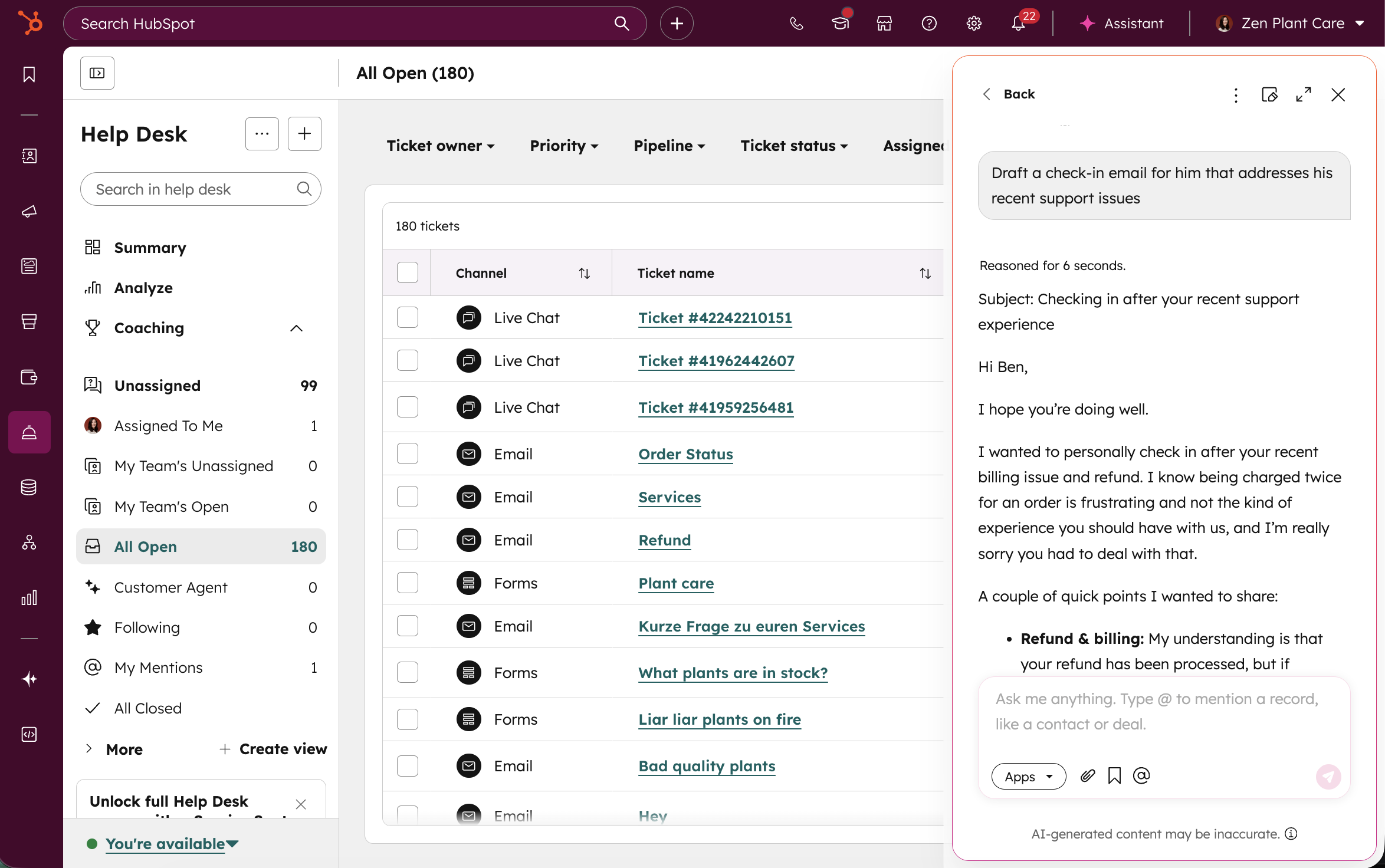Click the mention @ icon in chat input
This screenshot has width=1385, height=868.
click(1141, 776)
